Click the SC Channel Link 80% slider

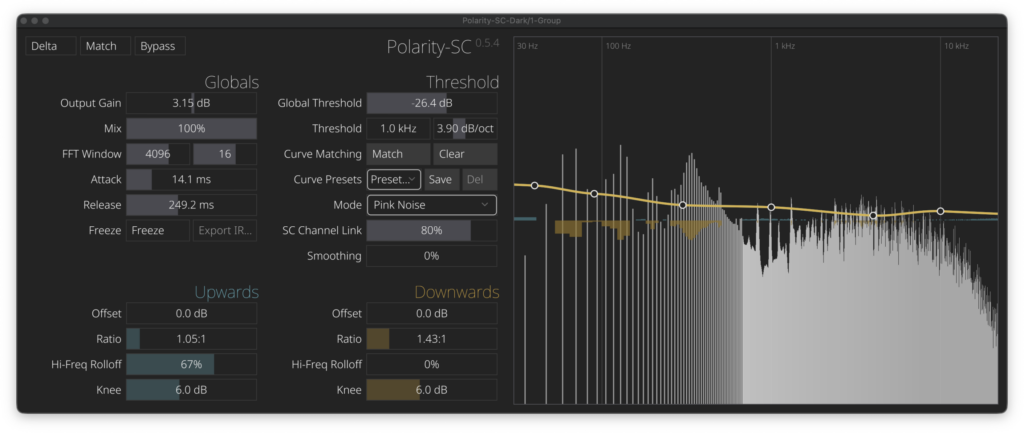click(x=432, y=231)
